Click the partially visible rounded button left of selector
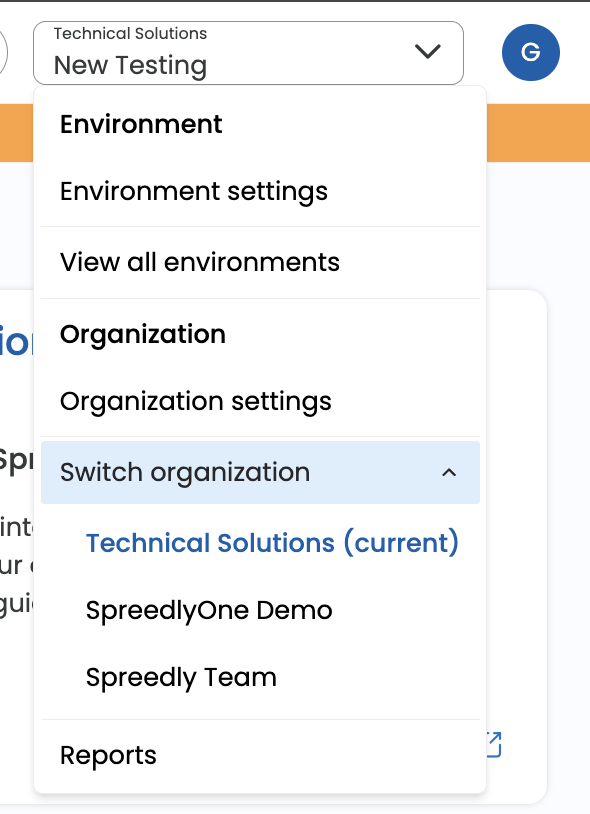 click(x=4, y=52)
